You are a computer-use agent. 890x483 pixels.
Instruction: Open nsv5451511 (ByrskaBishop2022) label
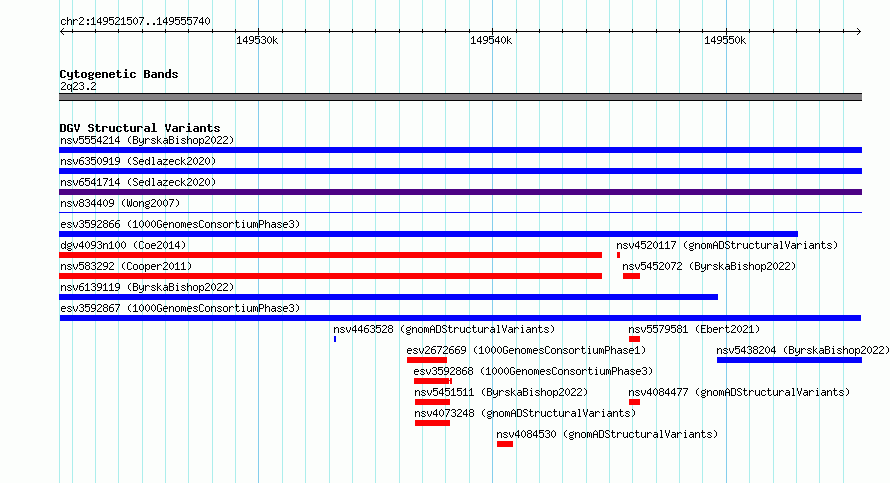coord(501,392)
